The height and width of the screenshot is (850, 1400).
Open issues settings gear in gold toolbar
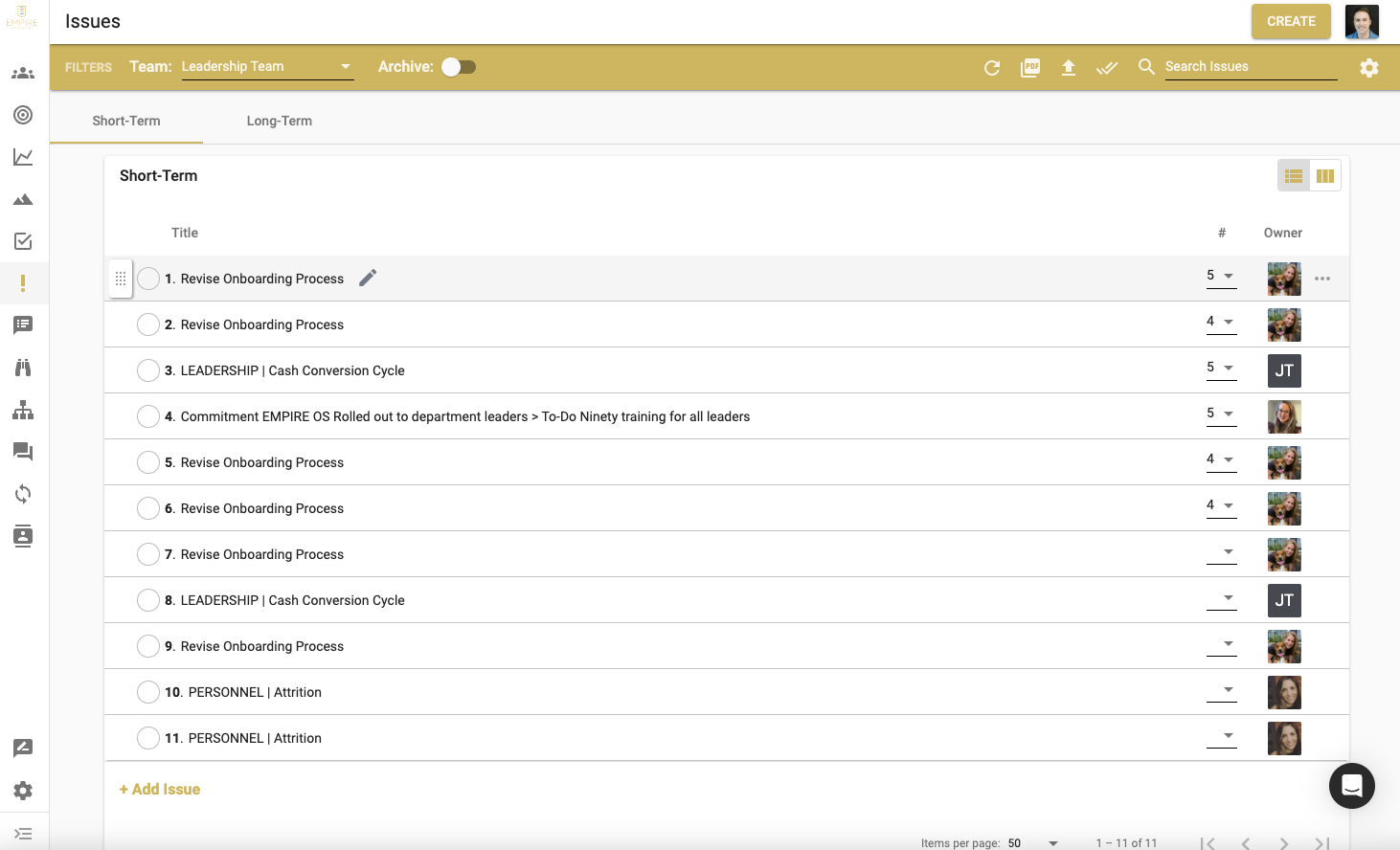(1369, 67)
